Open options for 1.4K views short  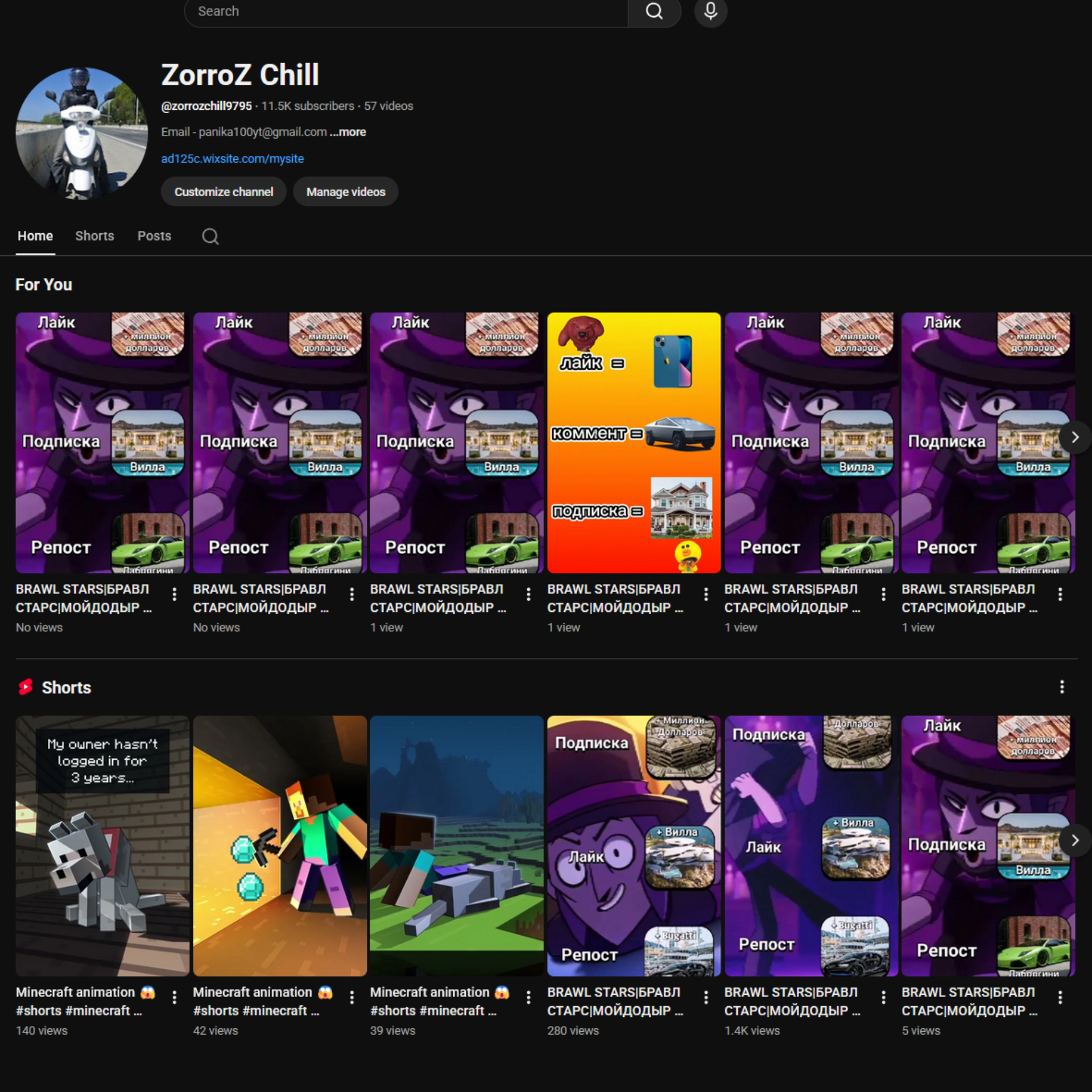(883, 997)
